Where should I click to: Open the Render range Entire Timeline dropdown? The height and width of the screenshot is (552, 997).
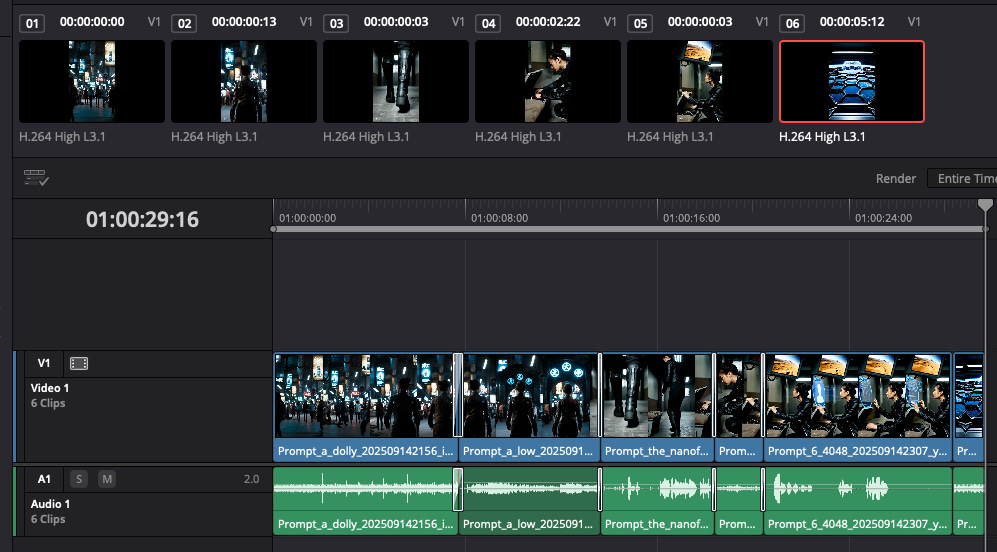pos(962,179)
